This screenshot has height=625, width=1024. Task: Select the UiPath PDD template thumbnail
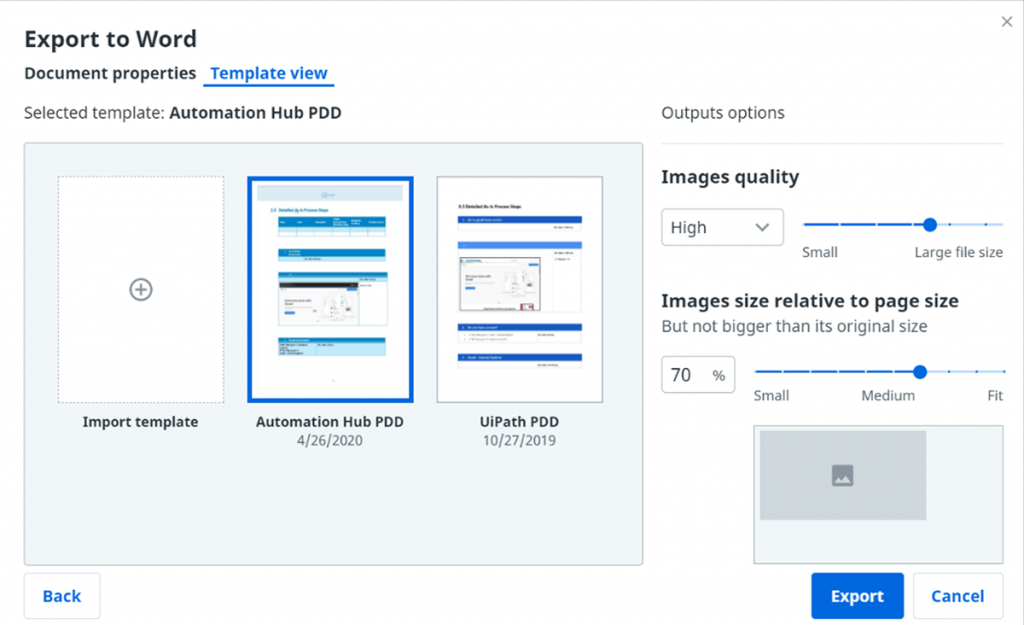pos(520,289)
